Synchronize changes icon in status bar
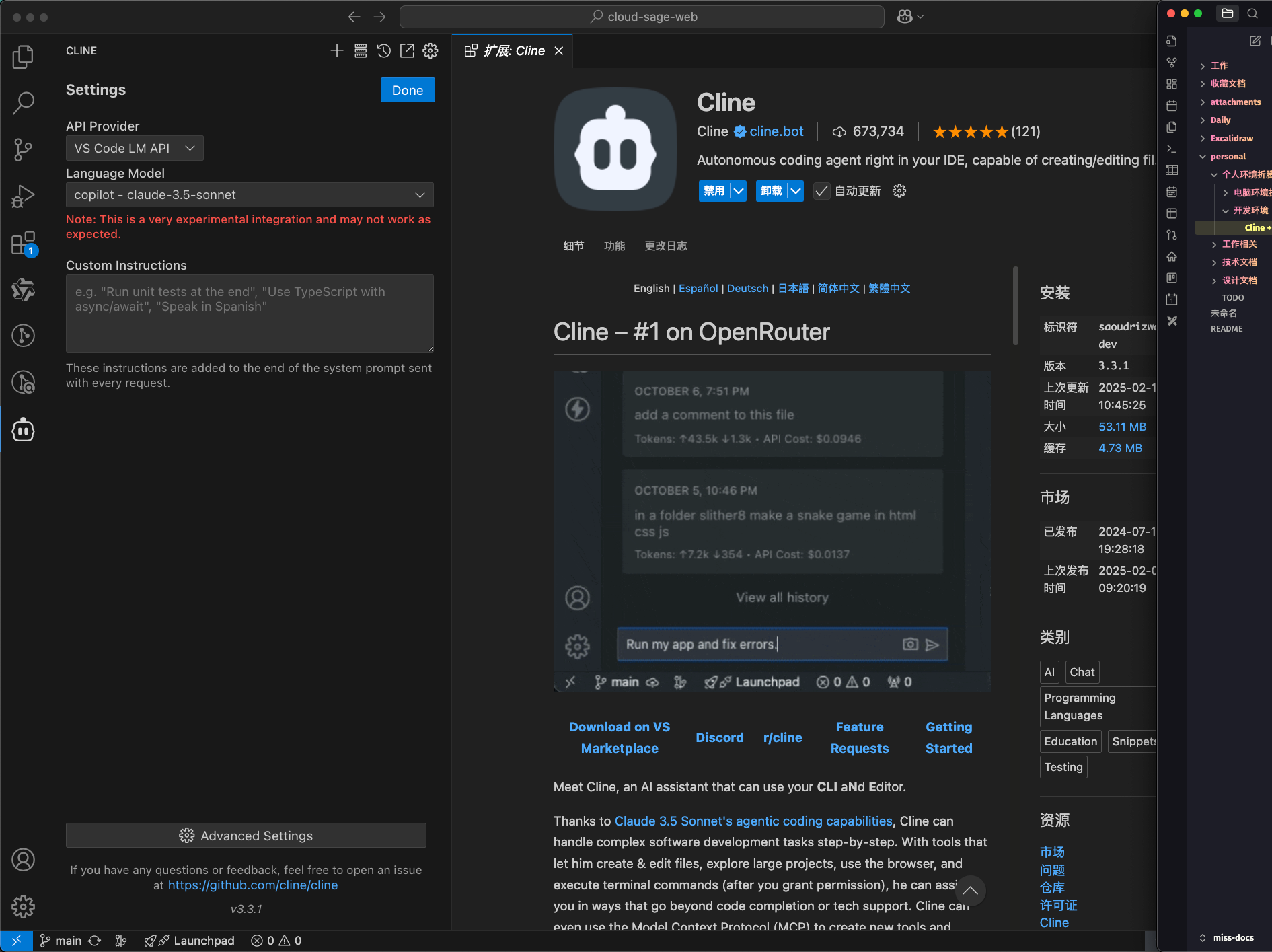The width and height of the screenshot is (1272, 952). point(95,941)
